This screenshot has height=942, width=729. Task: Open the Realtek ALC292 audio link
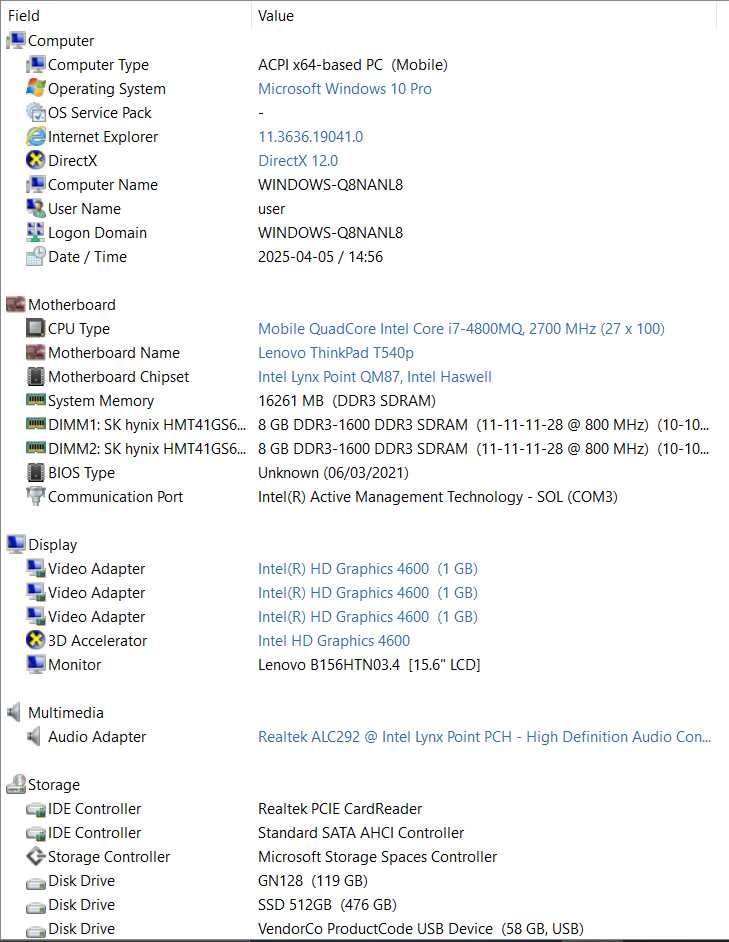click(484, 737)
